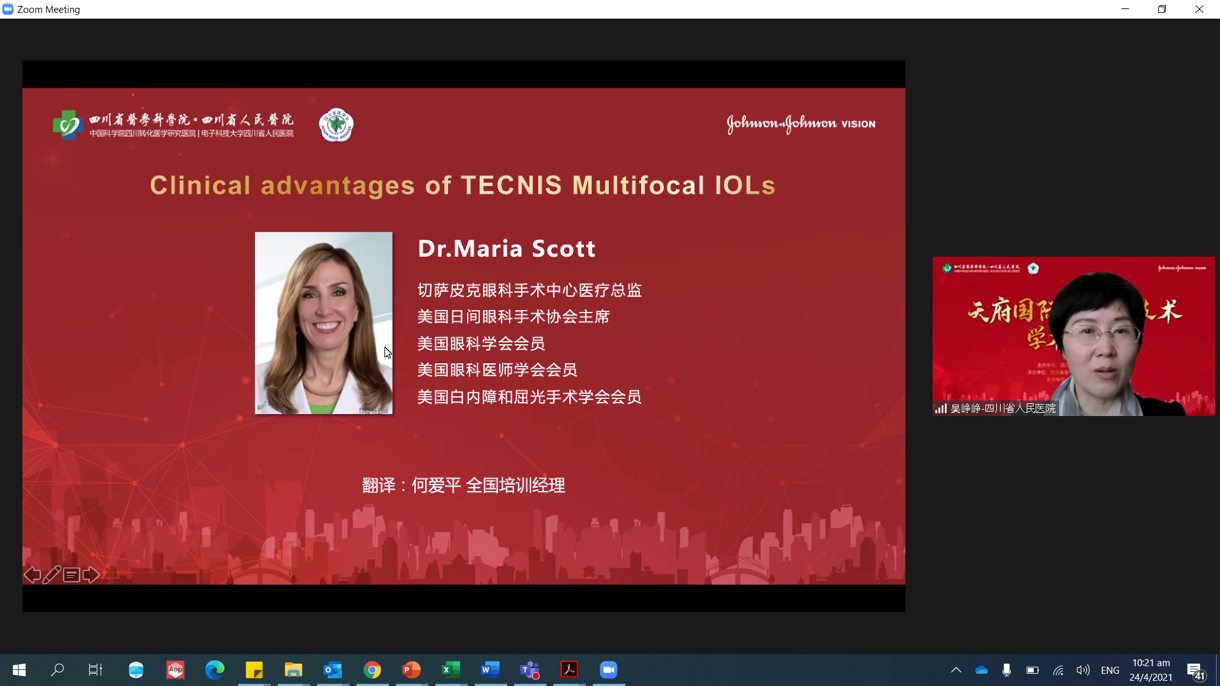Open the red App icon on the taskbar
The image size is (1220, 686).
175,670
